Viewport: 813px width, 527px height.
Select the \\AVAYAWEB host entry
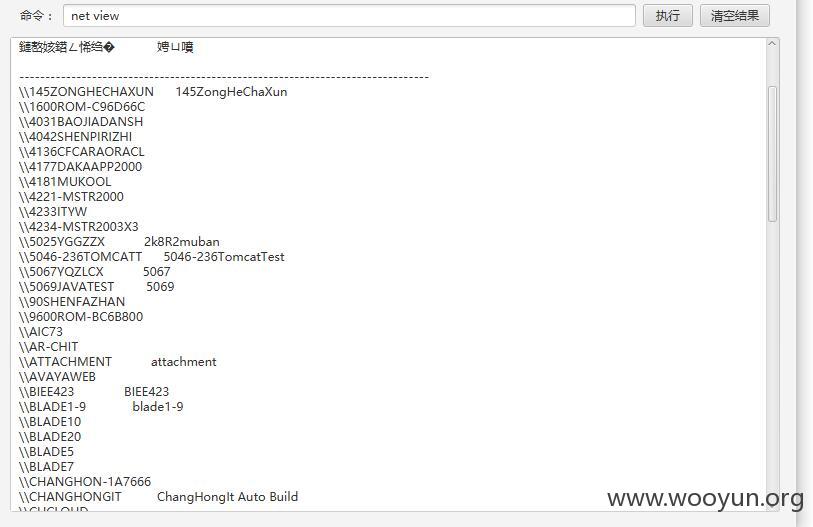(x=58, y=378)
